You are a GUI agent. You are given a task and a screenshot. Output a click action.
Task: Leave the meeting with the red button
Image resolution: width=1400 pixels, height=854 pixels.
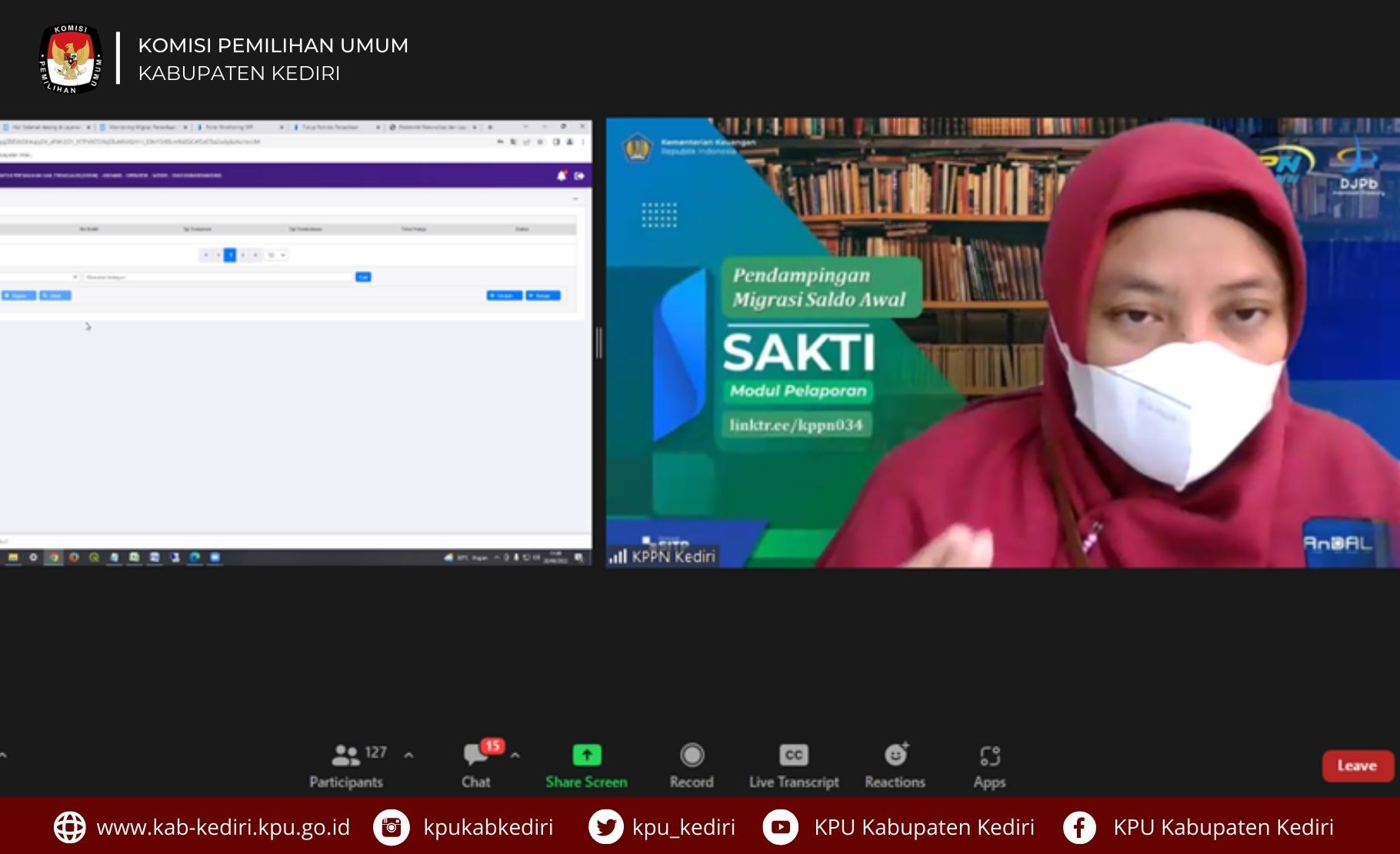point(1357,766)
